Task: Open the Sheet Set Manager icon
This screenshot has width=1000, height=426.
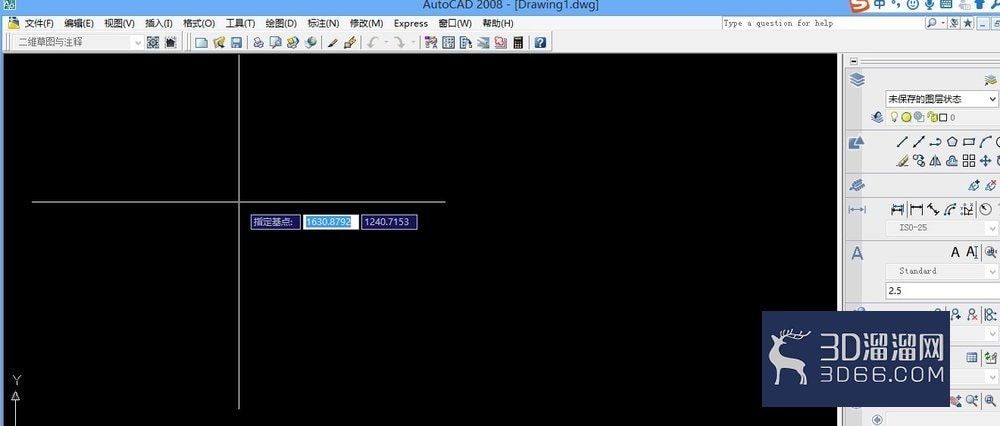Action: (483, 43)
